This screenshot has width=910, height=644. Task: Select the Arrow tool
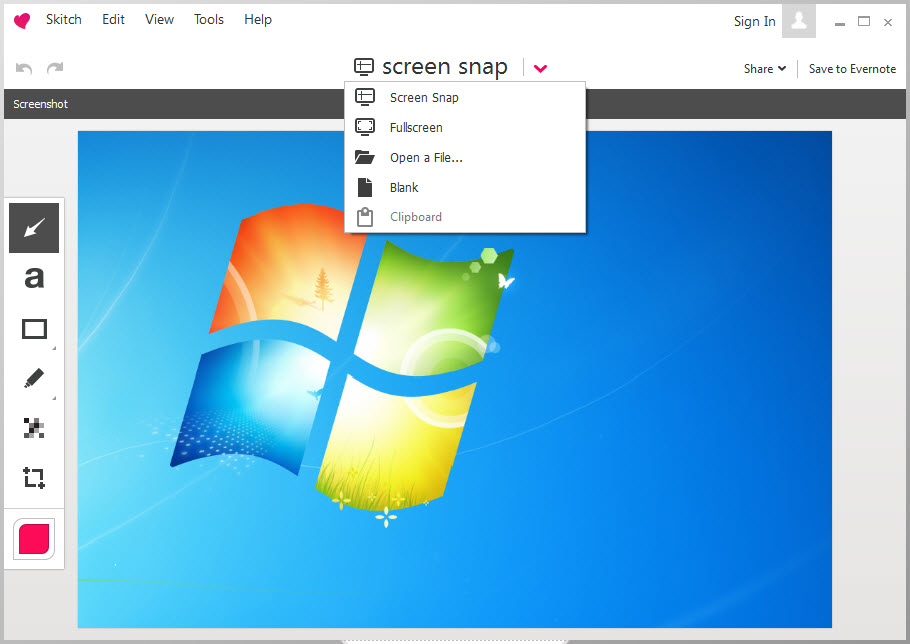pos(34,228)
